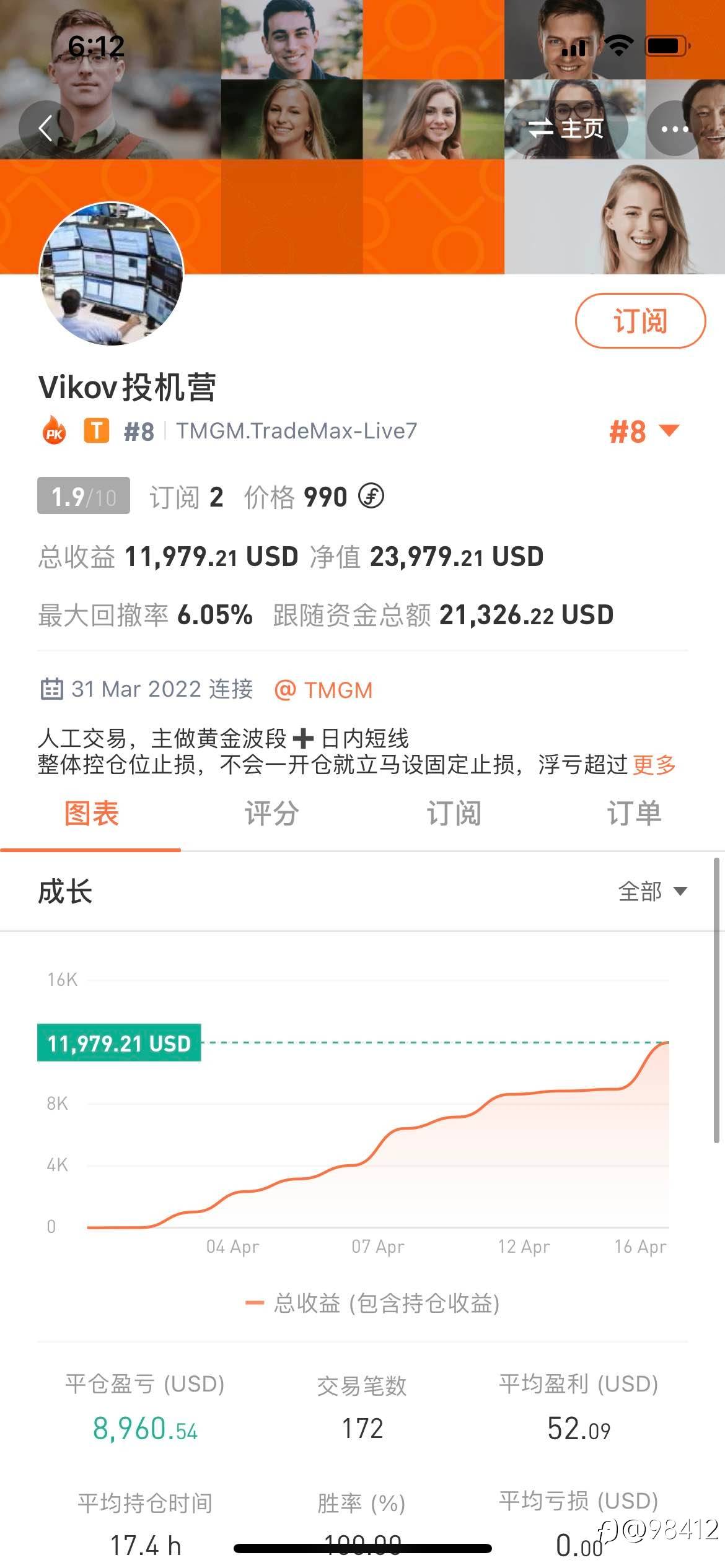Image resolution: width=725 pixels, height=1568 pixels.
Task: Tap the price currency coin icon
Action: tap(372, 496)
